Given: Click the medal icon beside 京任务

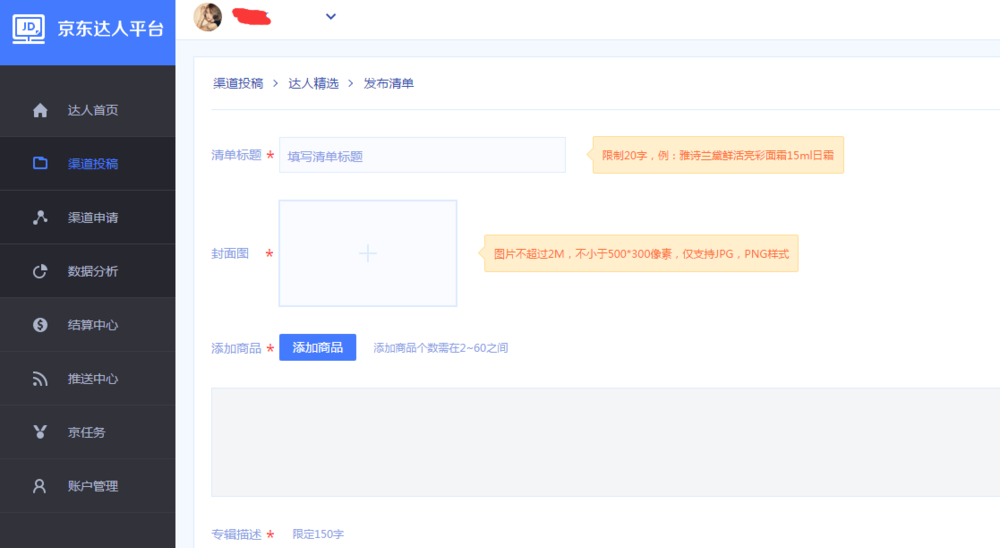Looking at the screenshot, I should click(x=40, y=433).
